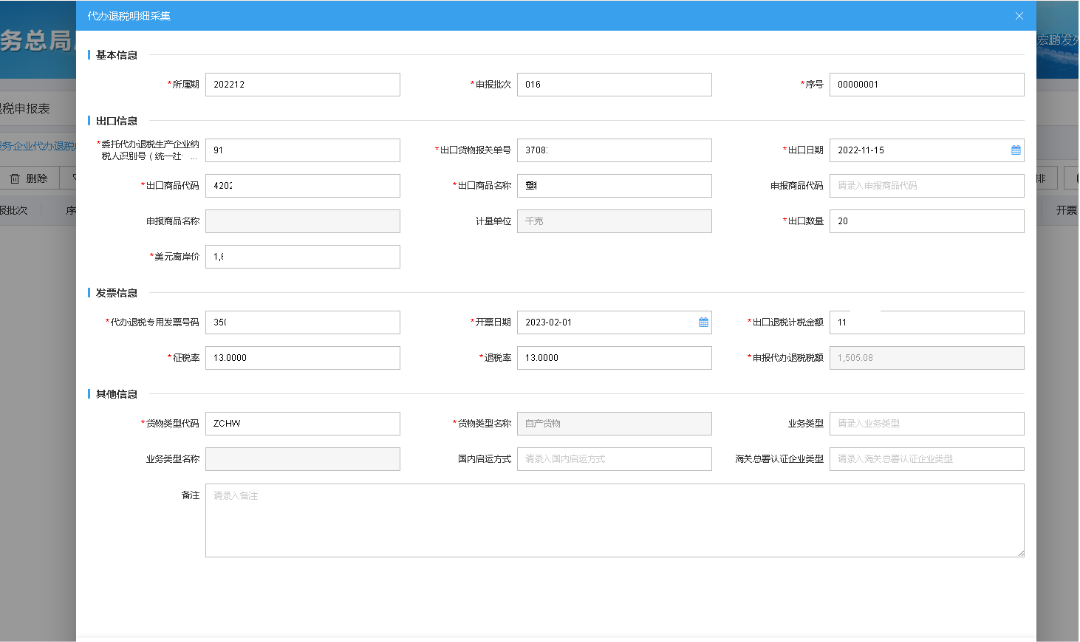Screen dimensions: 1080x642
Task: Click the 发票信息 section heading
Action: tap(116, 293)
